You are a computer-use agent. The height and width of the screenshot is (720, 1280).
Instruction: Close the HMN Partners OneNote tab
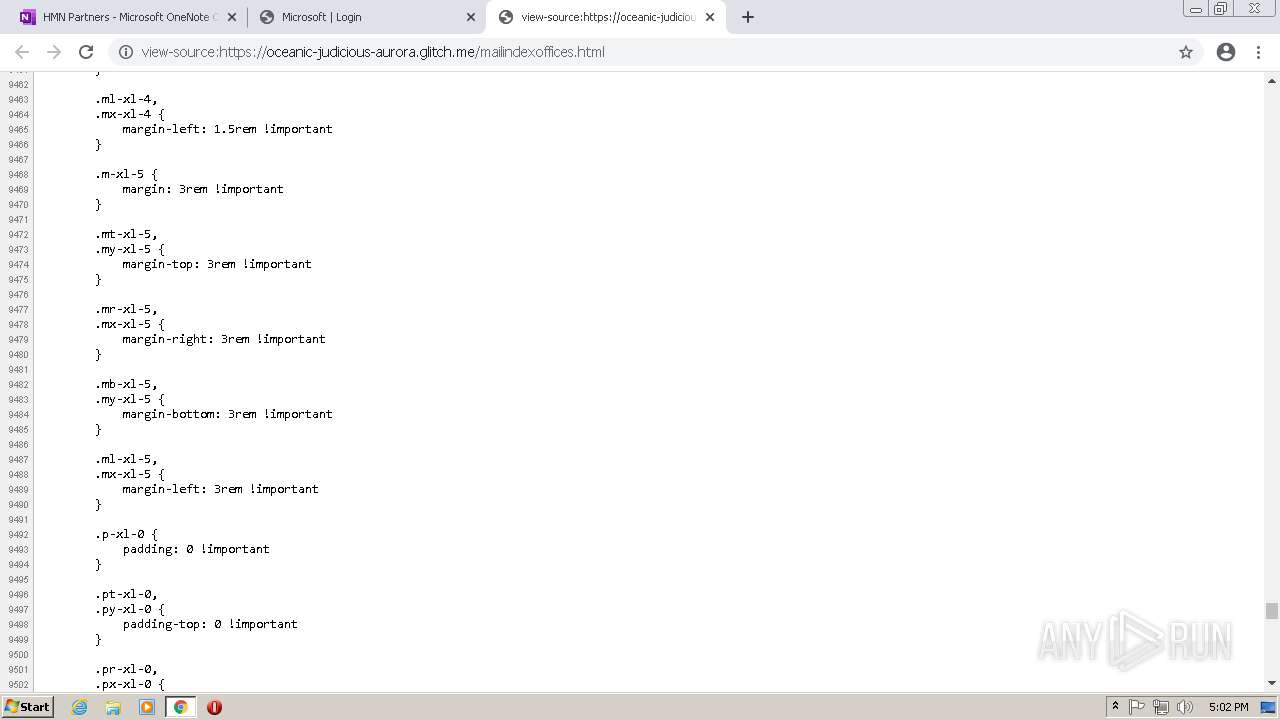[x=232, y=17]
